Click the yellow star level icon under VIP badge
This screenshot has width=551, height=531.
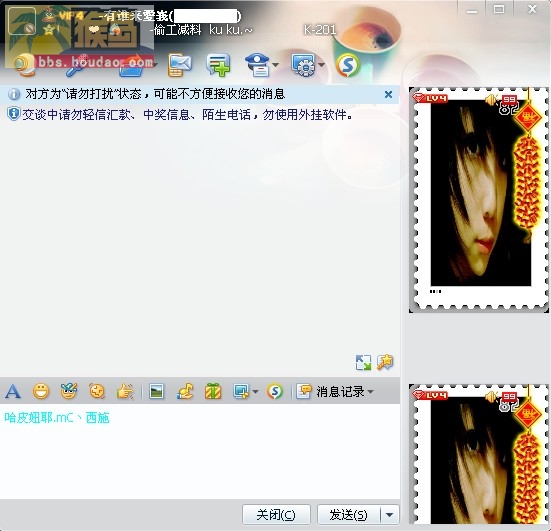click(49, 29)
